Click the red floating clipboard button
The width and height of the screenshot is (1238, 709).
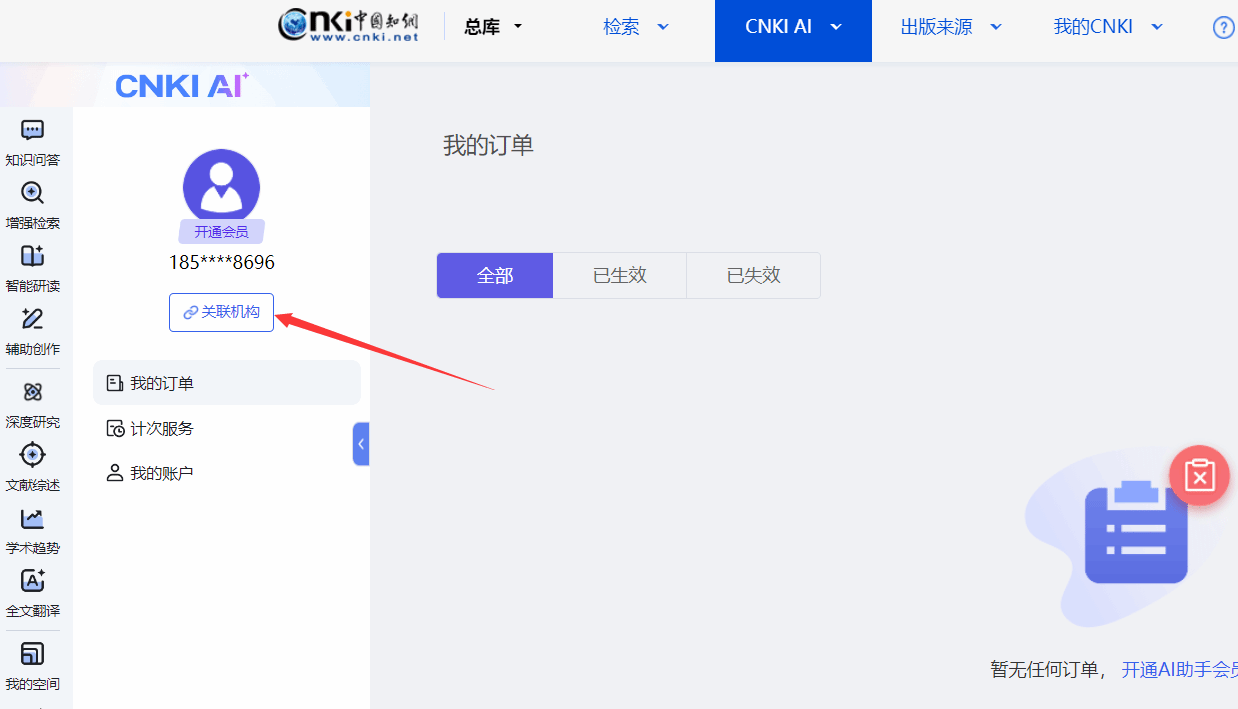point(1199,476)
